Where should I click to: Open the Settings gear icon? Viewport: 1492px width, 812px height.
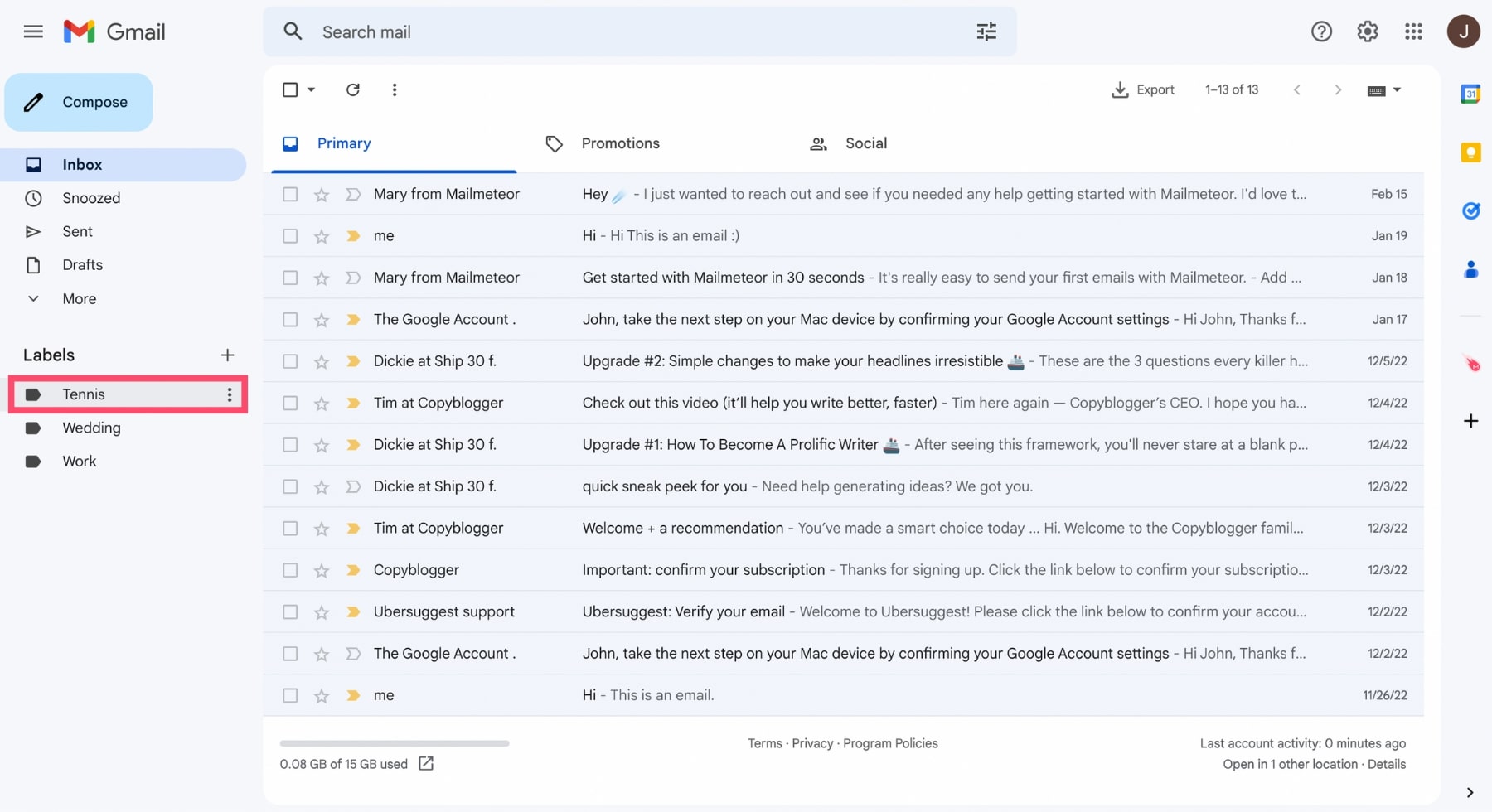coord(1368,31)
